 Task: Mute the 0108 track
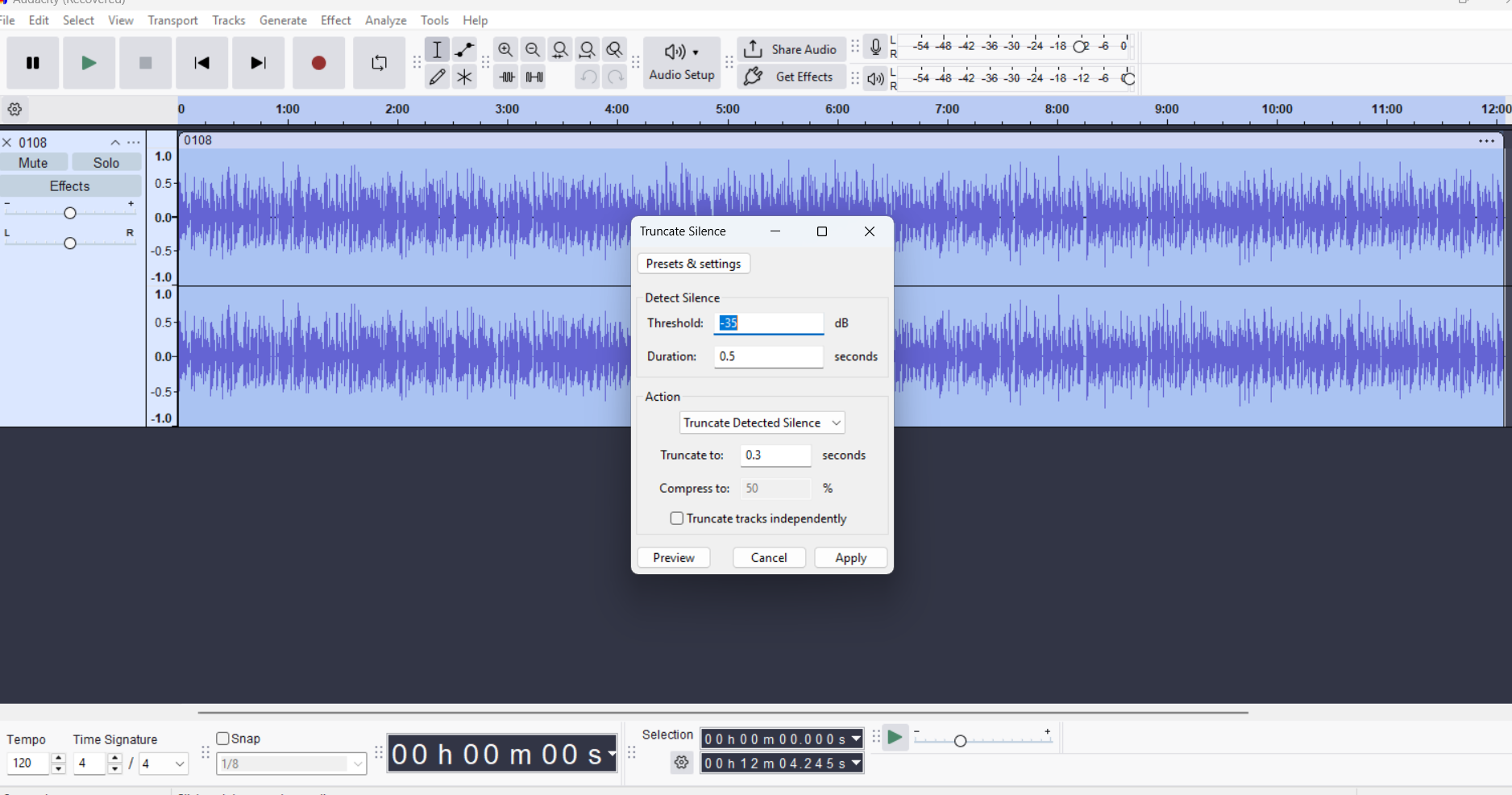[33, 163]
